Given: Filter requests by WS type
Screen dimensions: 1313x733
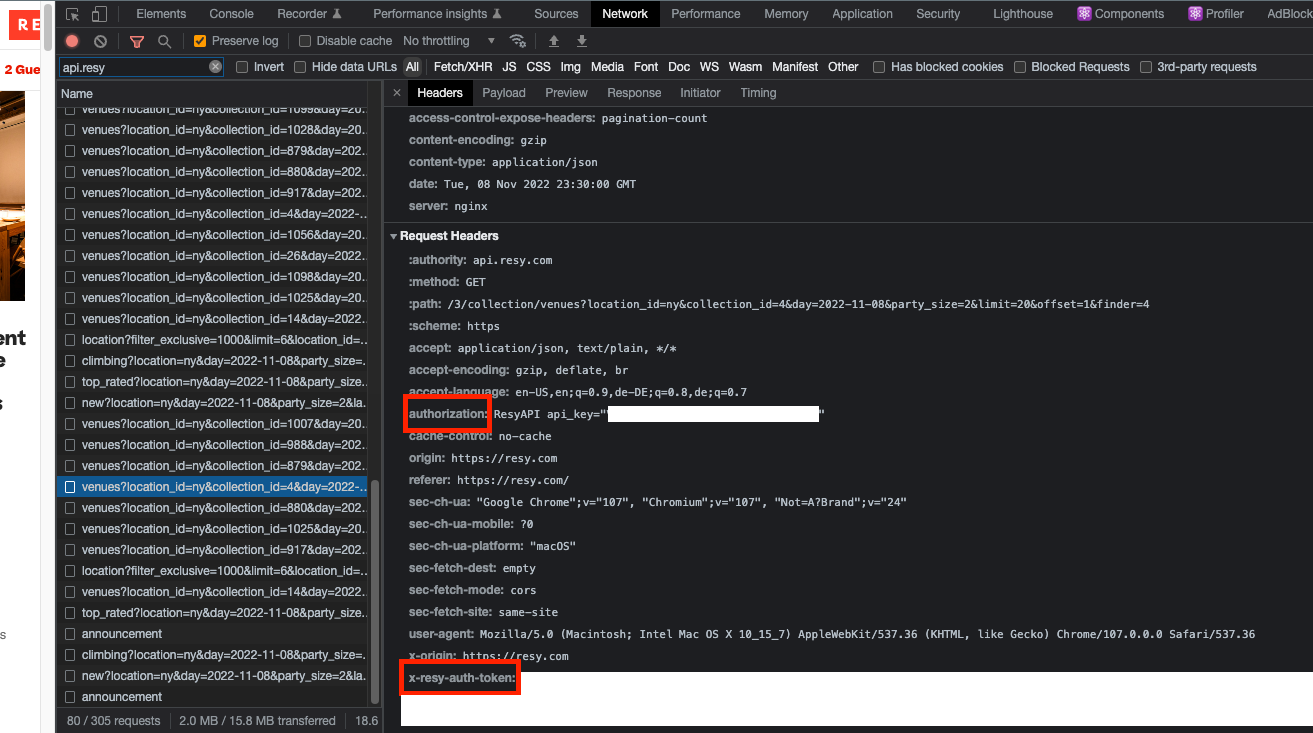Looking at the screenshot, I should (x=709, y=67).
